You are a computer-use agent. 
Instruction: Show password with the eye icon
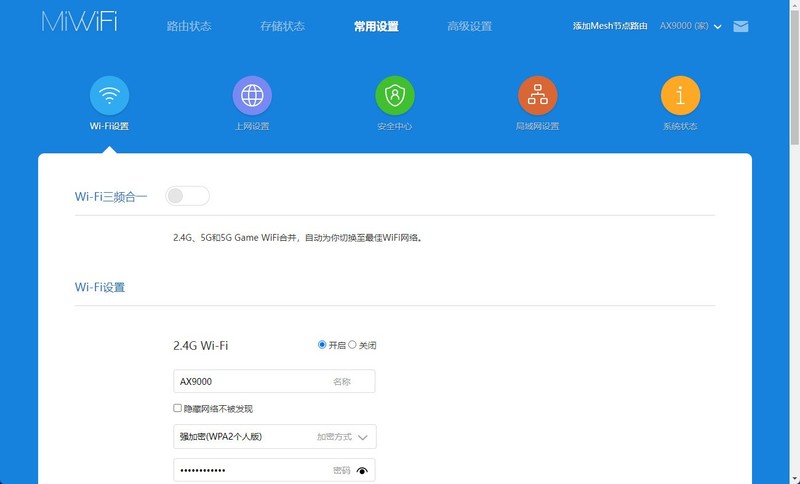362,471
